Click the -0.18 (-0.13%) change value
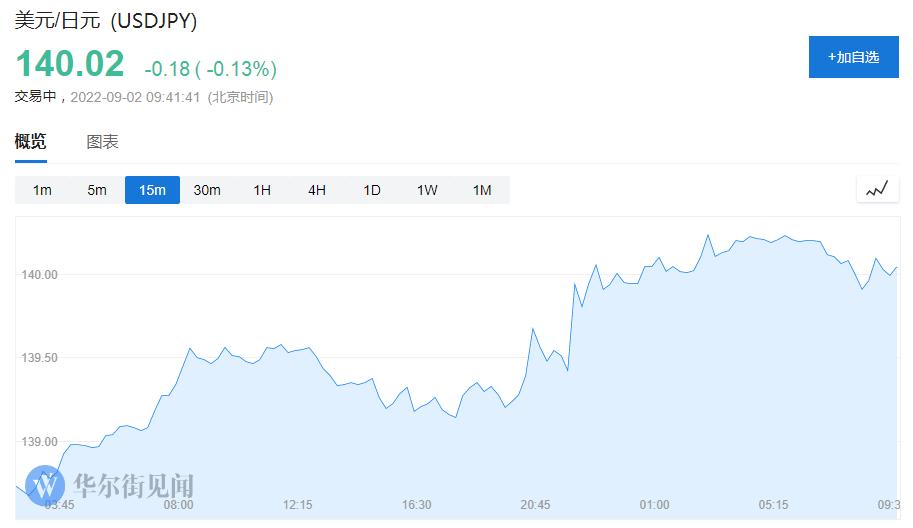The image size is (913, 528). [x=210, y=69]
